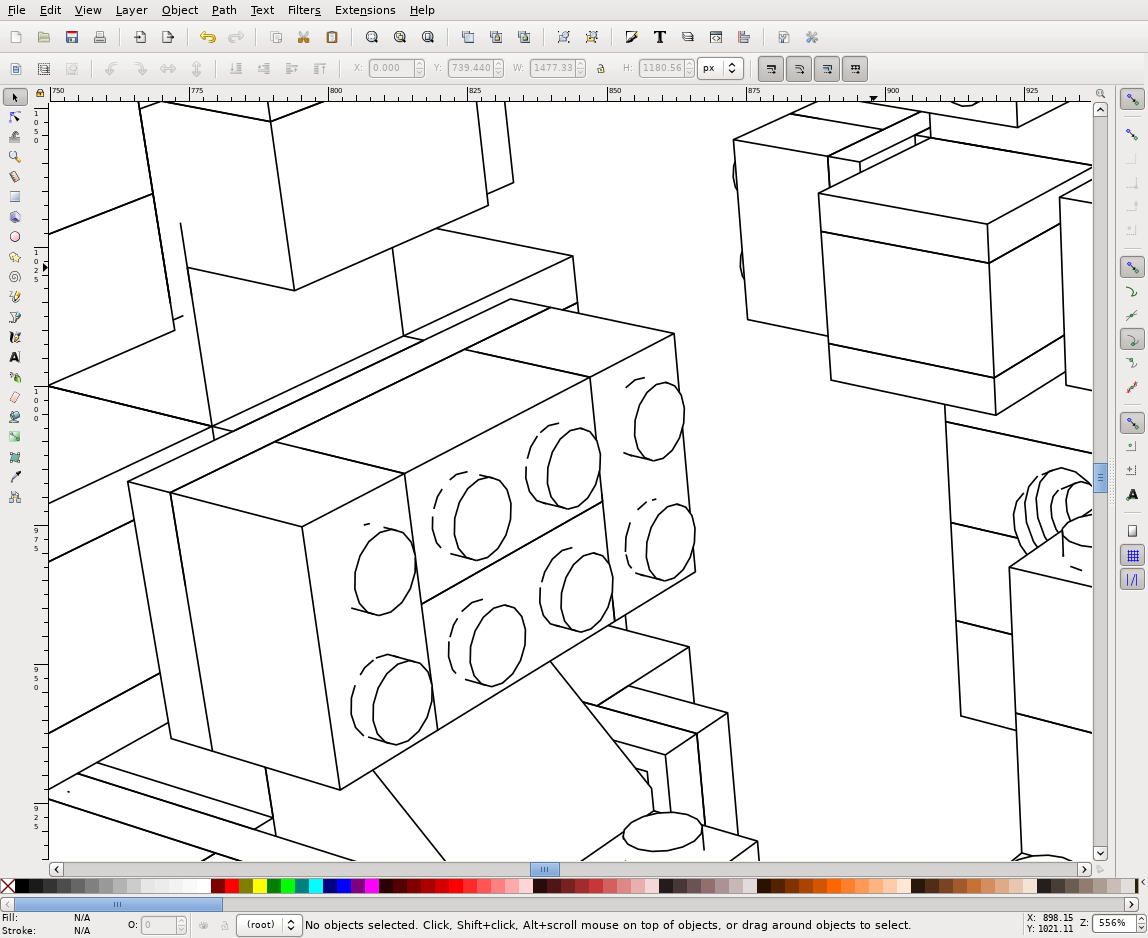Click the canvas scroll-left arrow
The image size is (1148, 938).
[56, 869]
